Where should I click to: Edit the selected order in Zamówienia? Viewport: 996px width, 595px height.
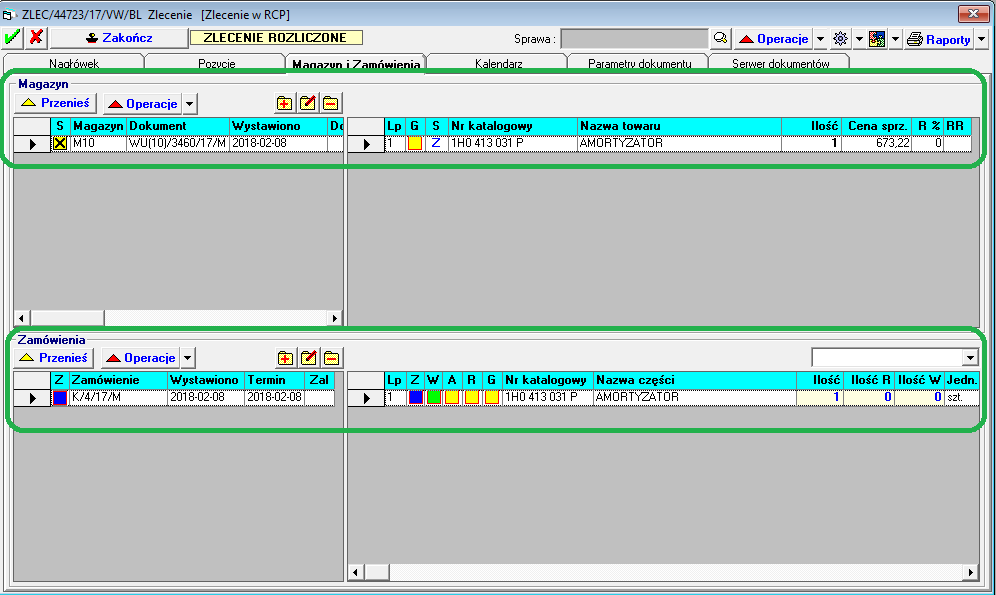click(308, 358)
